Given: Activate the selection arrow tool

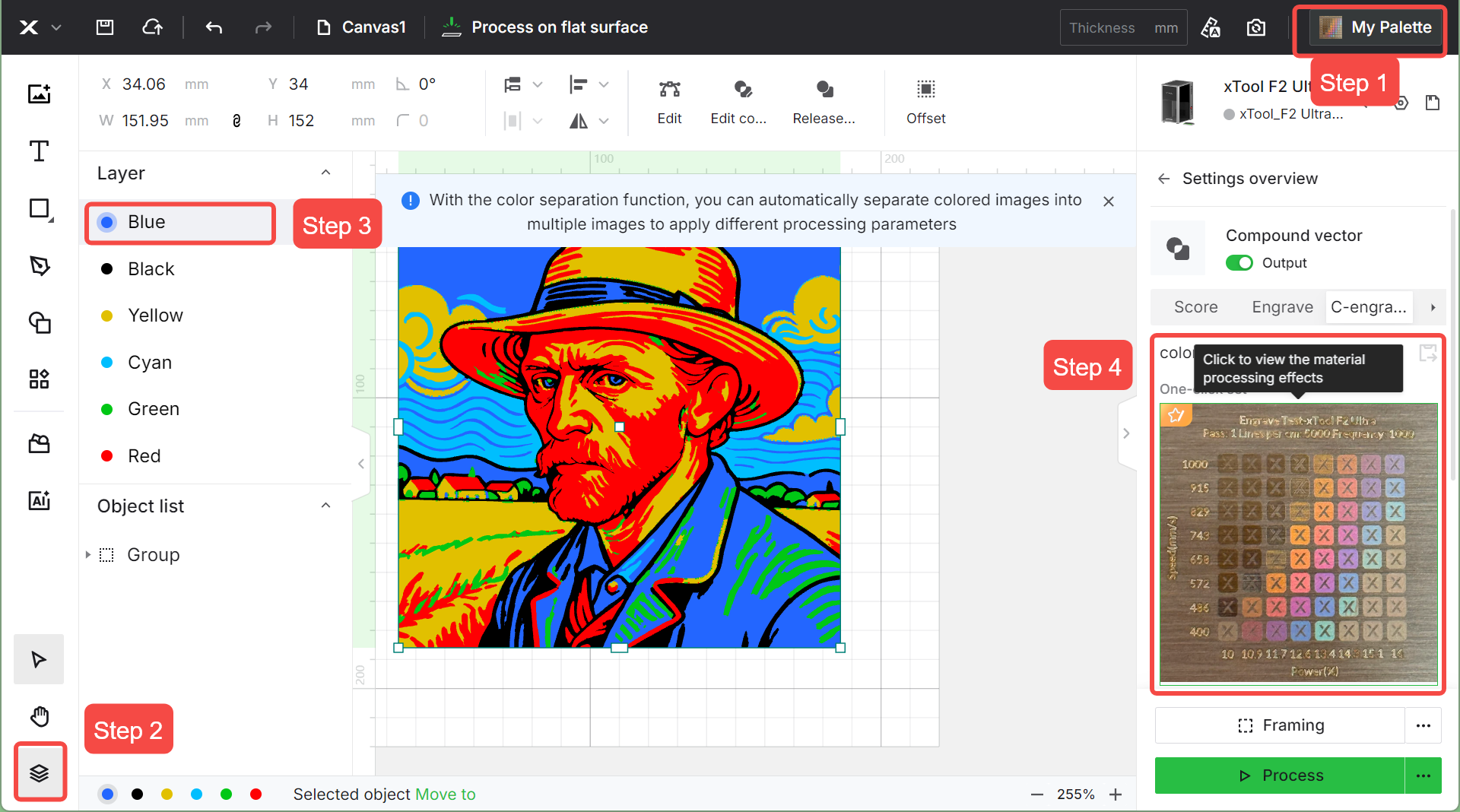Looking at the screenshot, I should [39, 659].
